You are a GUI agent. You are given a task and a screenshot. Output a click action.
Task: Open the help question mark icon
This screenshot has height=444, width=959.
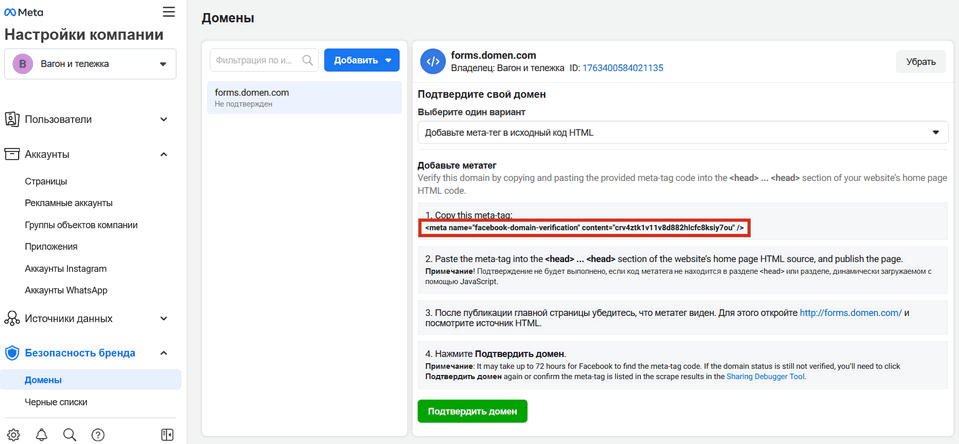pos(98,435)
